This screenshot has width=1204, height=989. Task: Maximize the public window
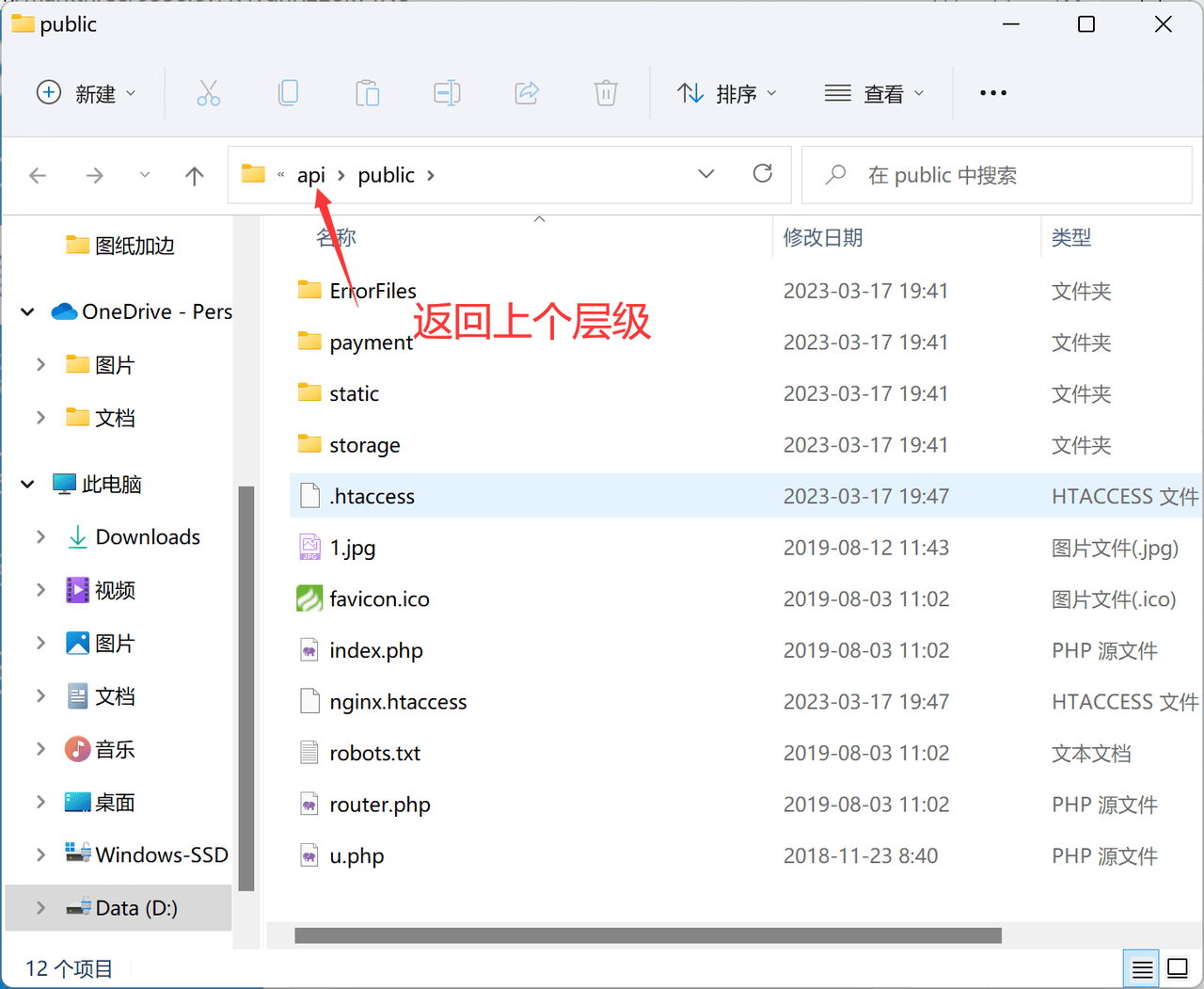click(1086, 24)
